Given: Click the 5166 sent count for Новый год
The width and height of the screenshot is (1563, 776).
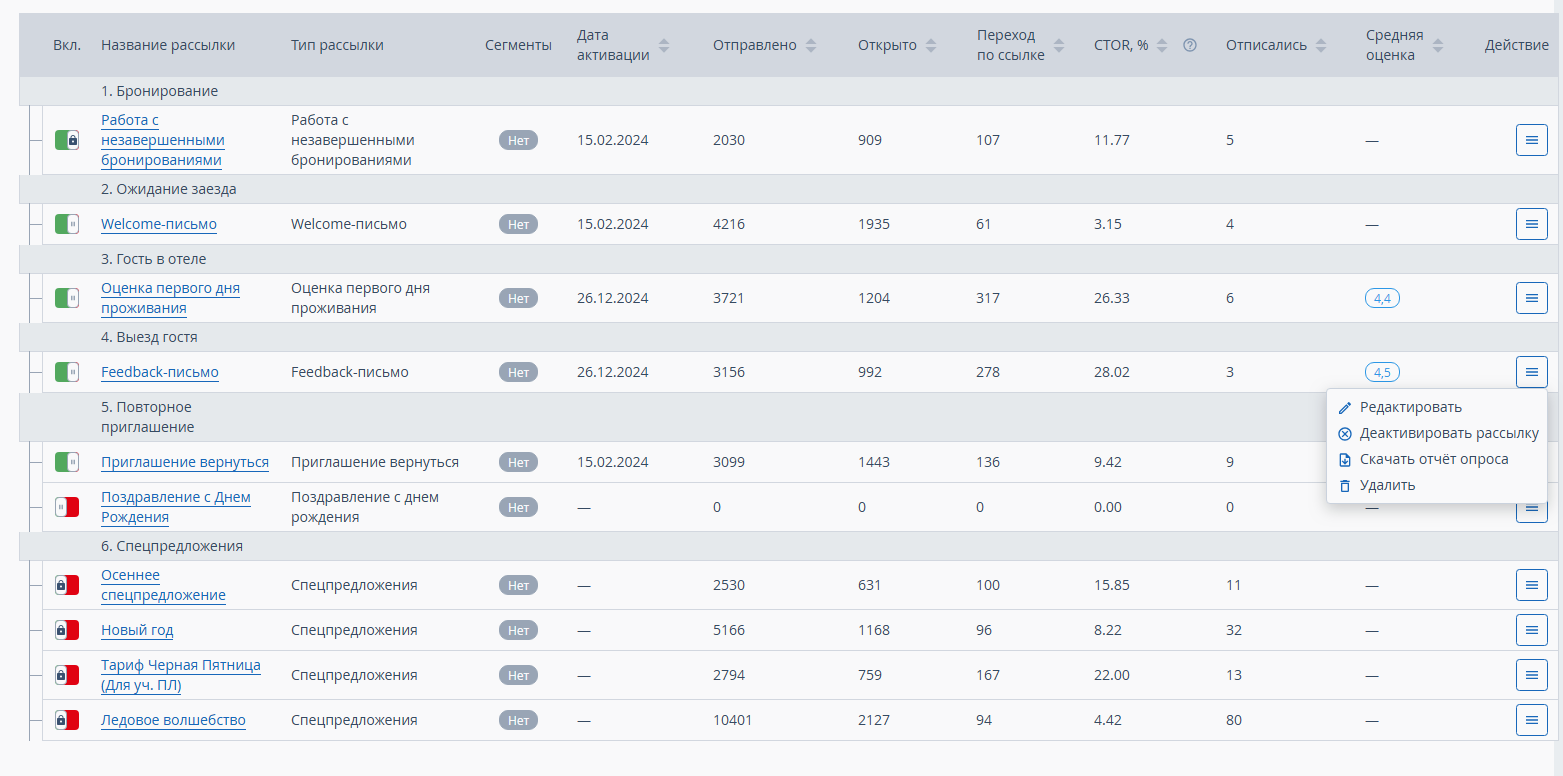Looking at the screenshot, I should [729, 630].
